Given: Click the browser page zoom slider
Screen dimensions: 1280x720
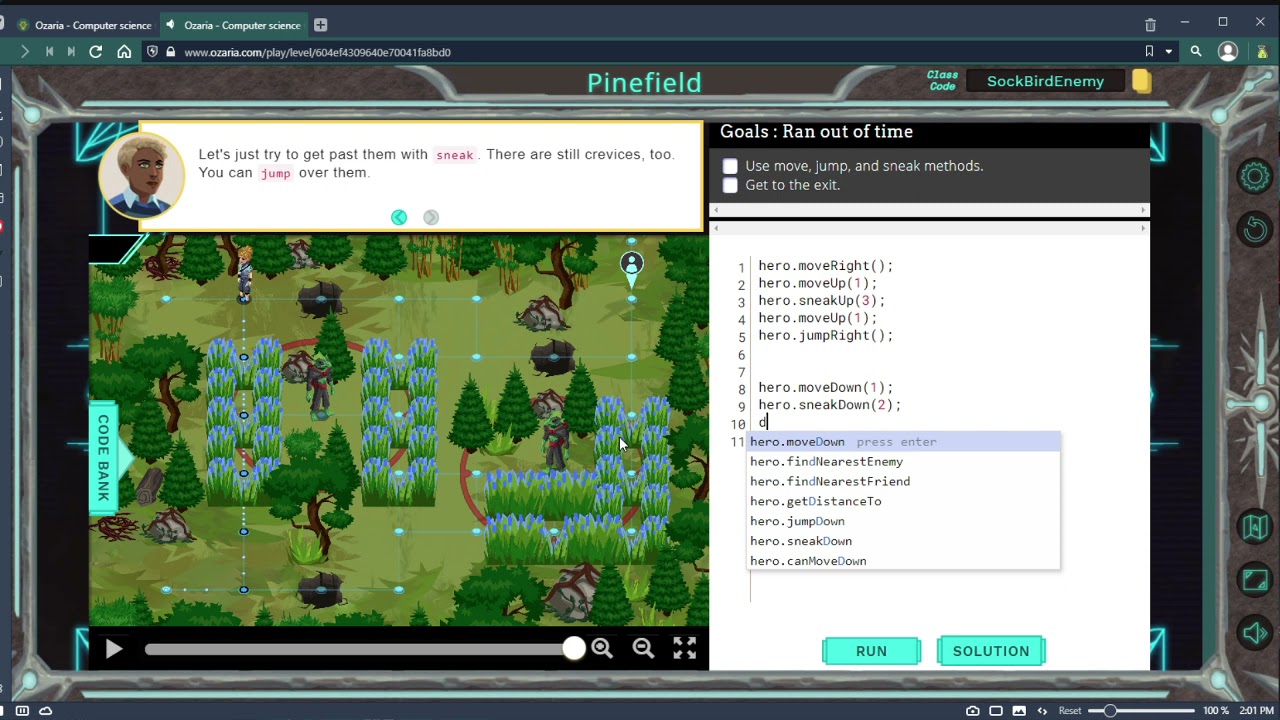Looking at the screenshot, I should (1143, 711).
